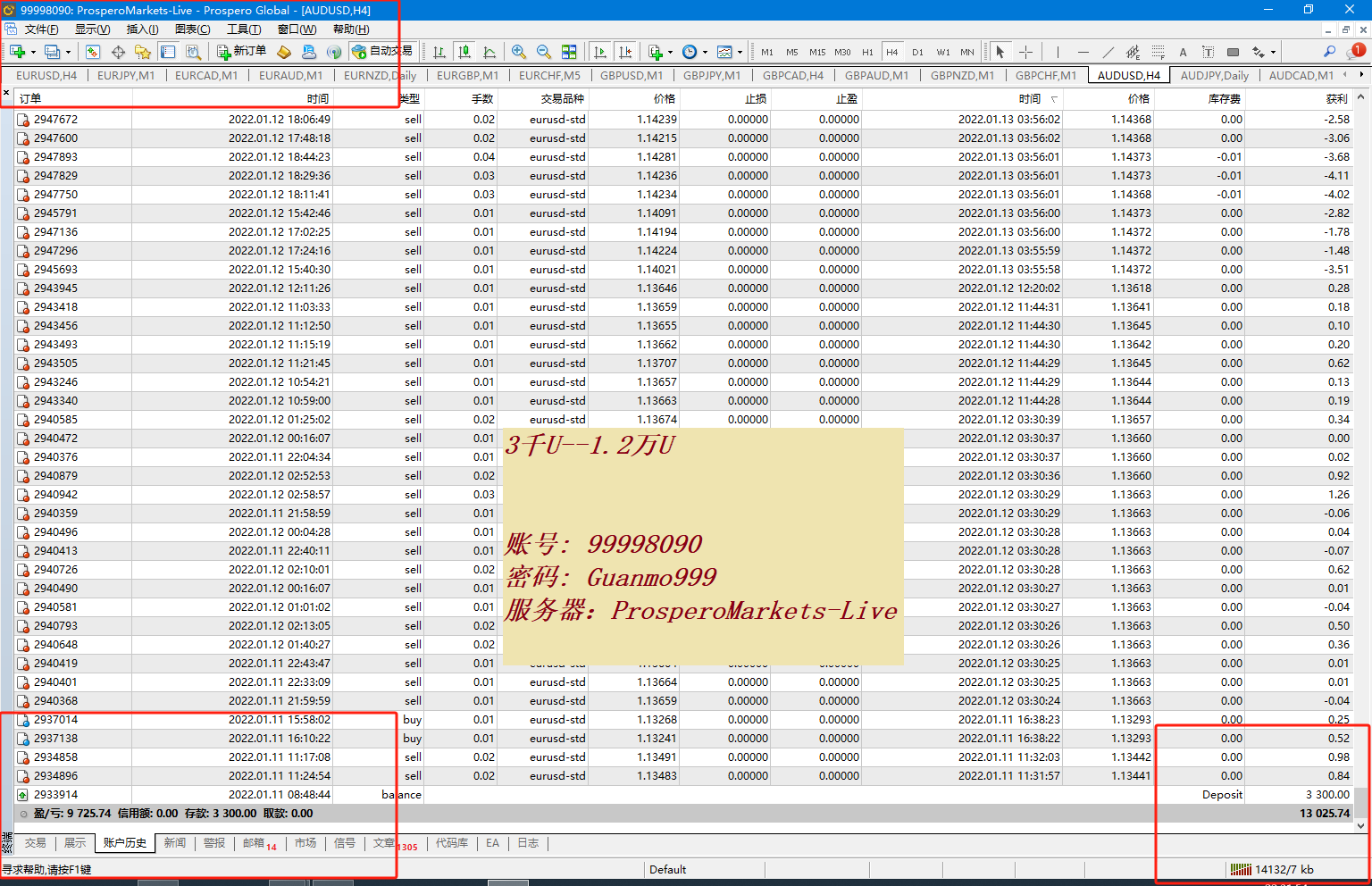Switch chart to candlestick mode
The height and width of the screenshot is (886, 1372).
464,52
